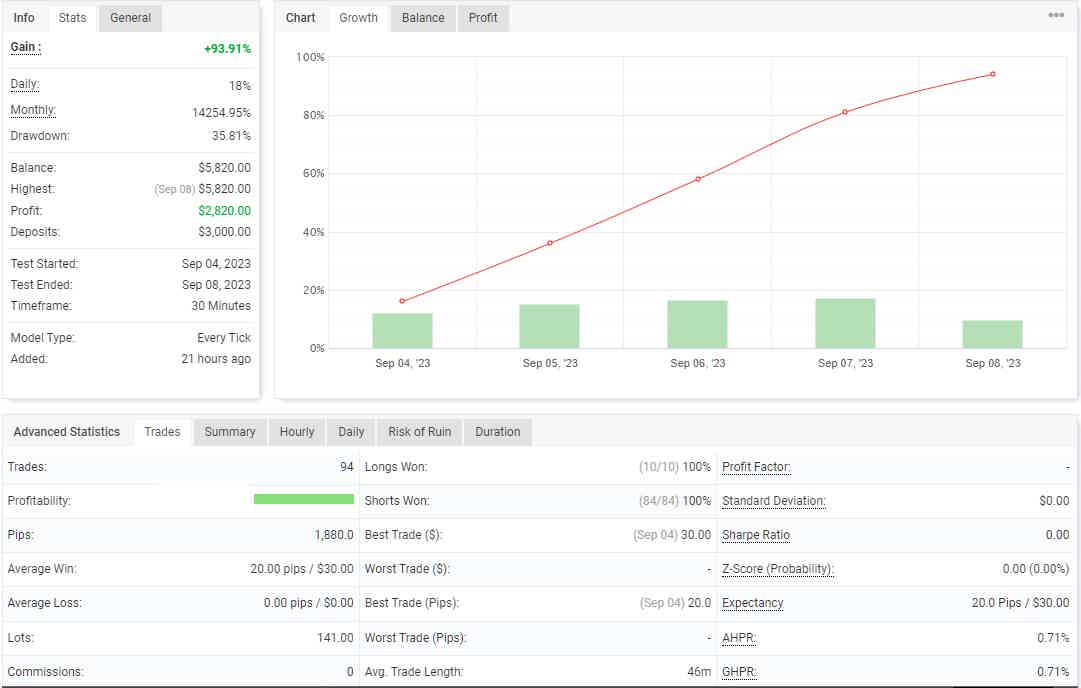This screenshot has width=1081, height=688.
Task: Select the Growth chart tab
Action: pyautogui.click(x=358, y=17)
